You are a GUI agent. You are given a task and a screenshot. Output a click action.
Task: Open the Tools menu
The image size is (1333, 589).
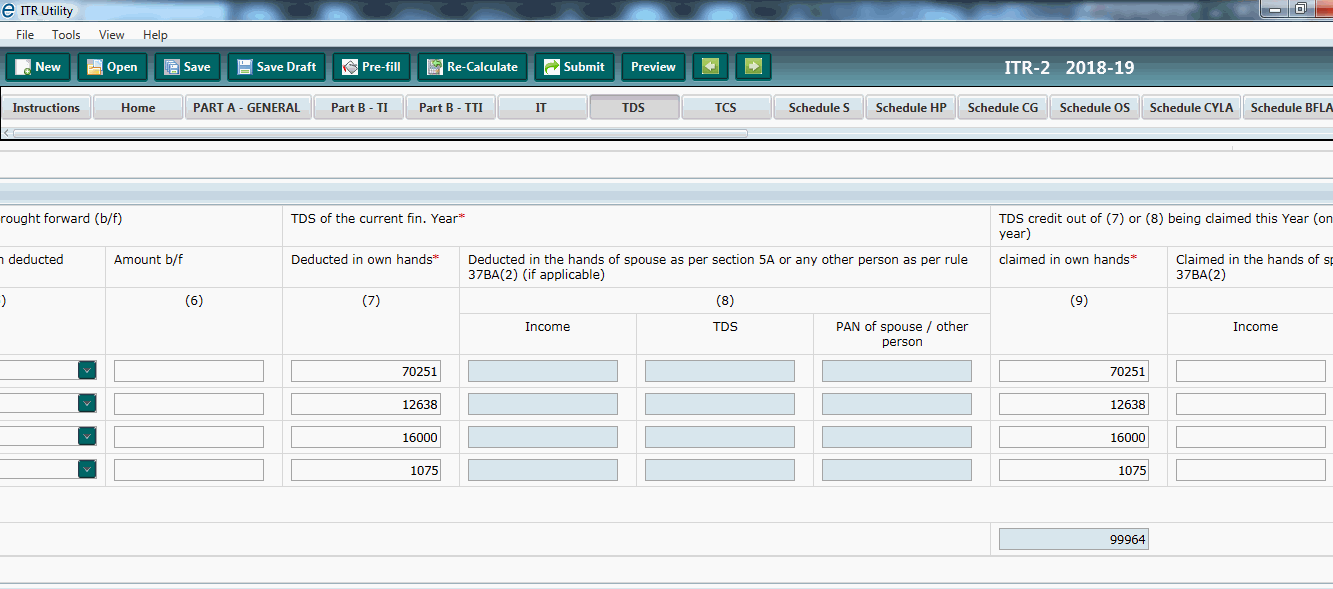pos(66,35)
